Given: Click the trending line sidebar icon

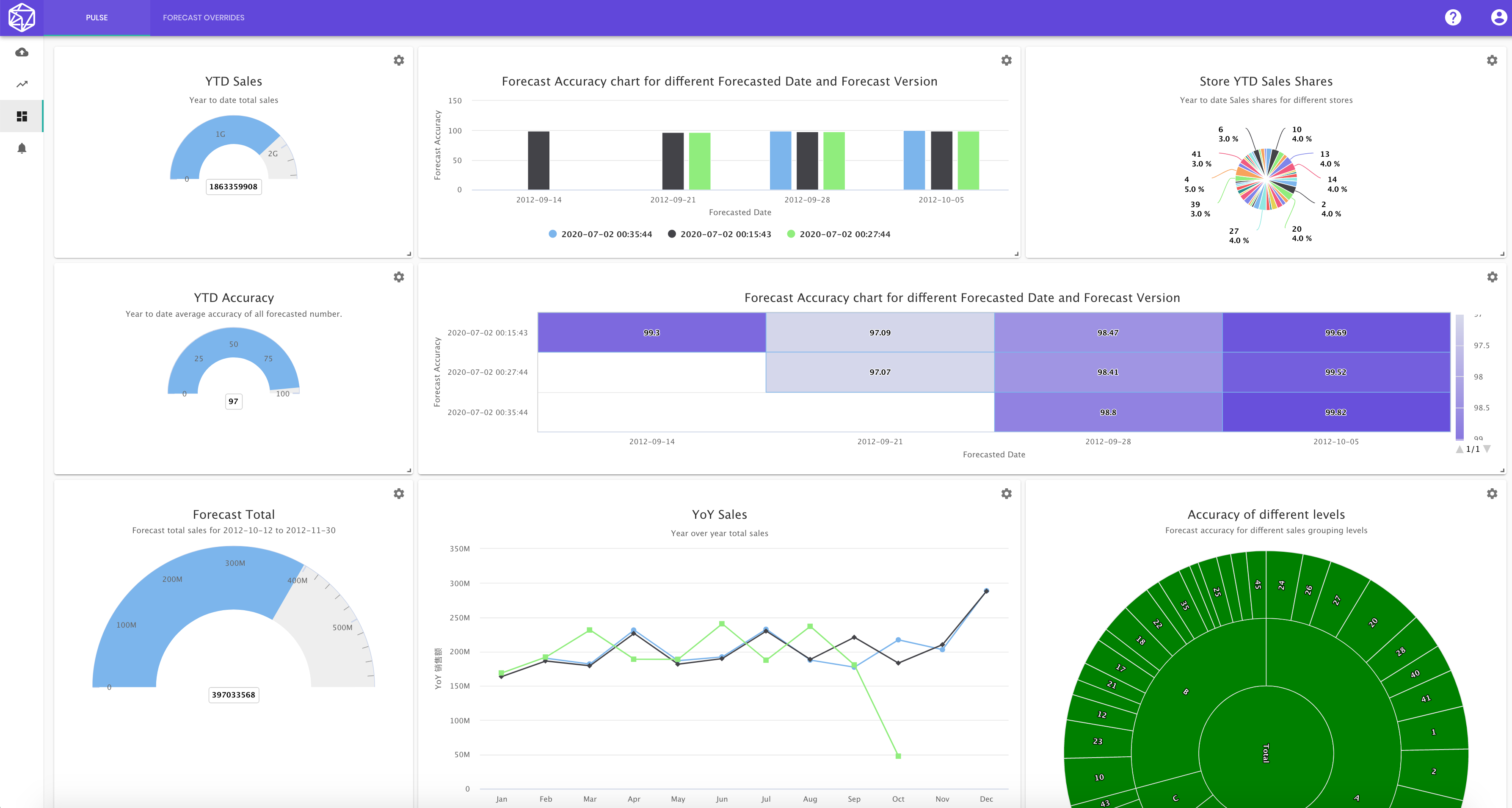Looking at the screenshot, I should [22, 84].
